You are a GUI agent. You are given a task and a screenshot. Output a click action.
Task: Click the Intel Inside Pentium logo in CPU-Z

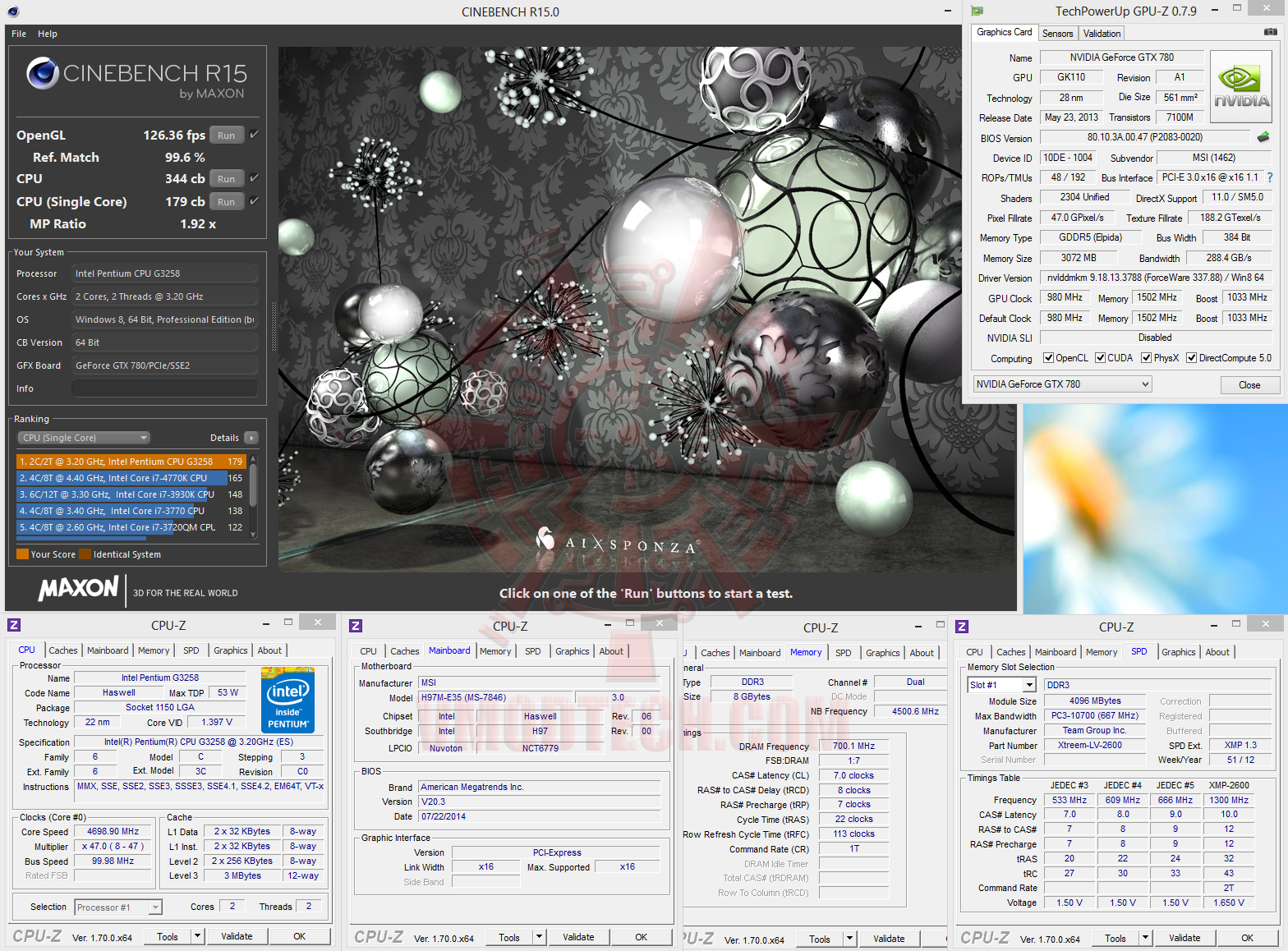coord(287,700)
